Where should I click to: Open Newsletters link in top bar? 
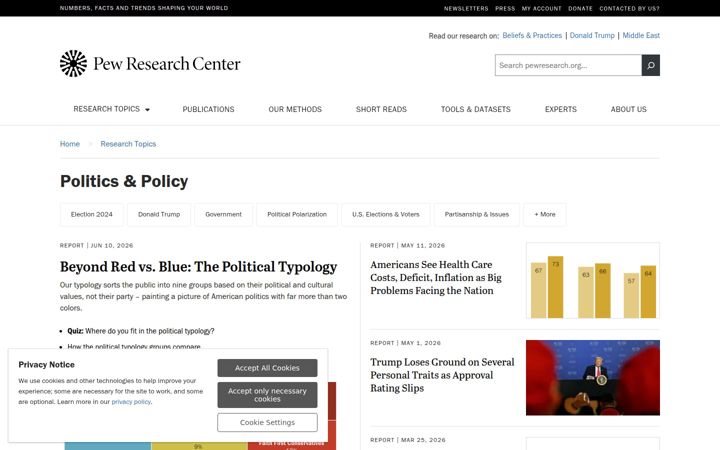(x=466, y=8)
